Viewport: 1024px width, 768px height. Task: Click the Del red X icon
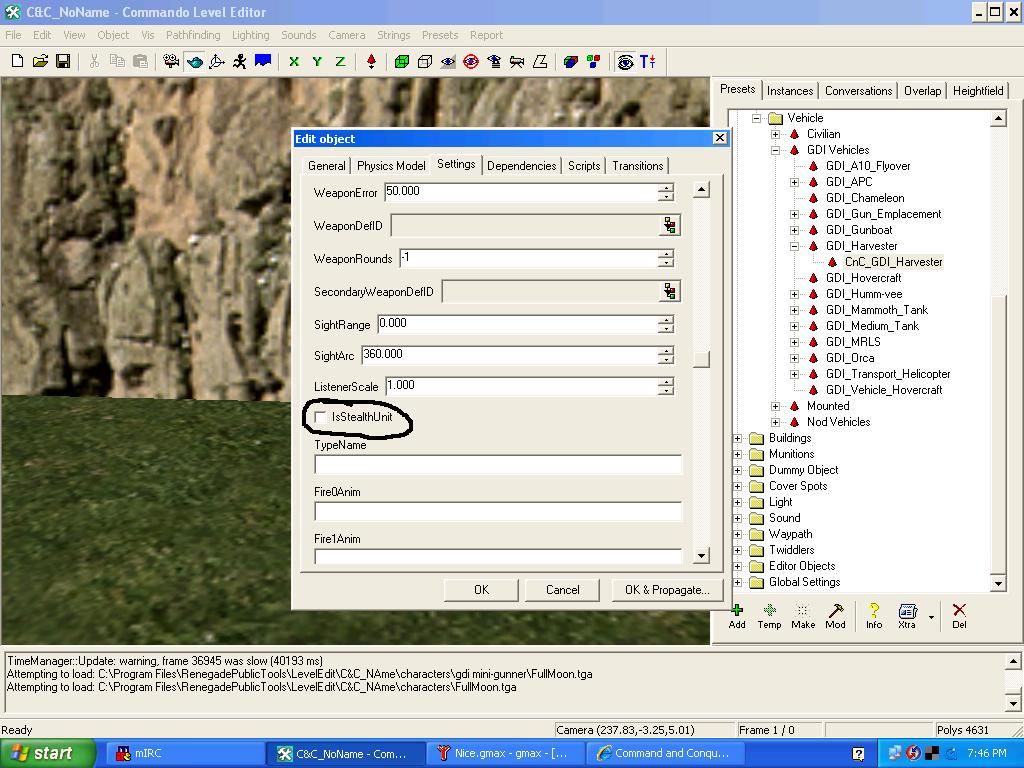959,615
